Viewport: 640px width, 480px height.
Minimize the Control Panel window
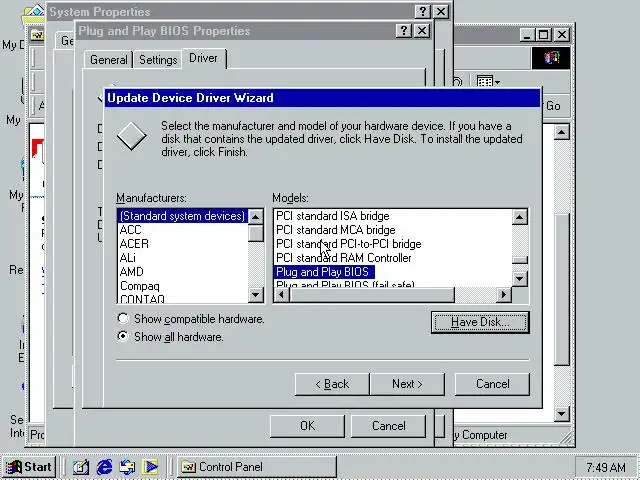[x=528, y=35]
